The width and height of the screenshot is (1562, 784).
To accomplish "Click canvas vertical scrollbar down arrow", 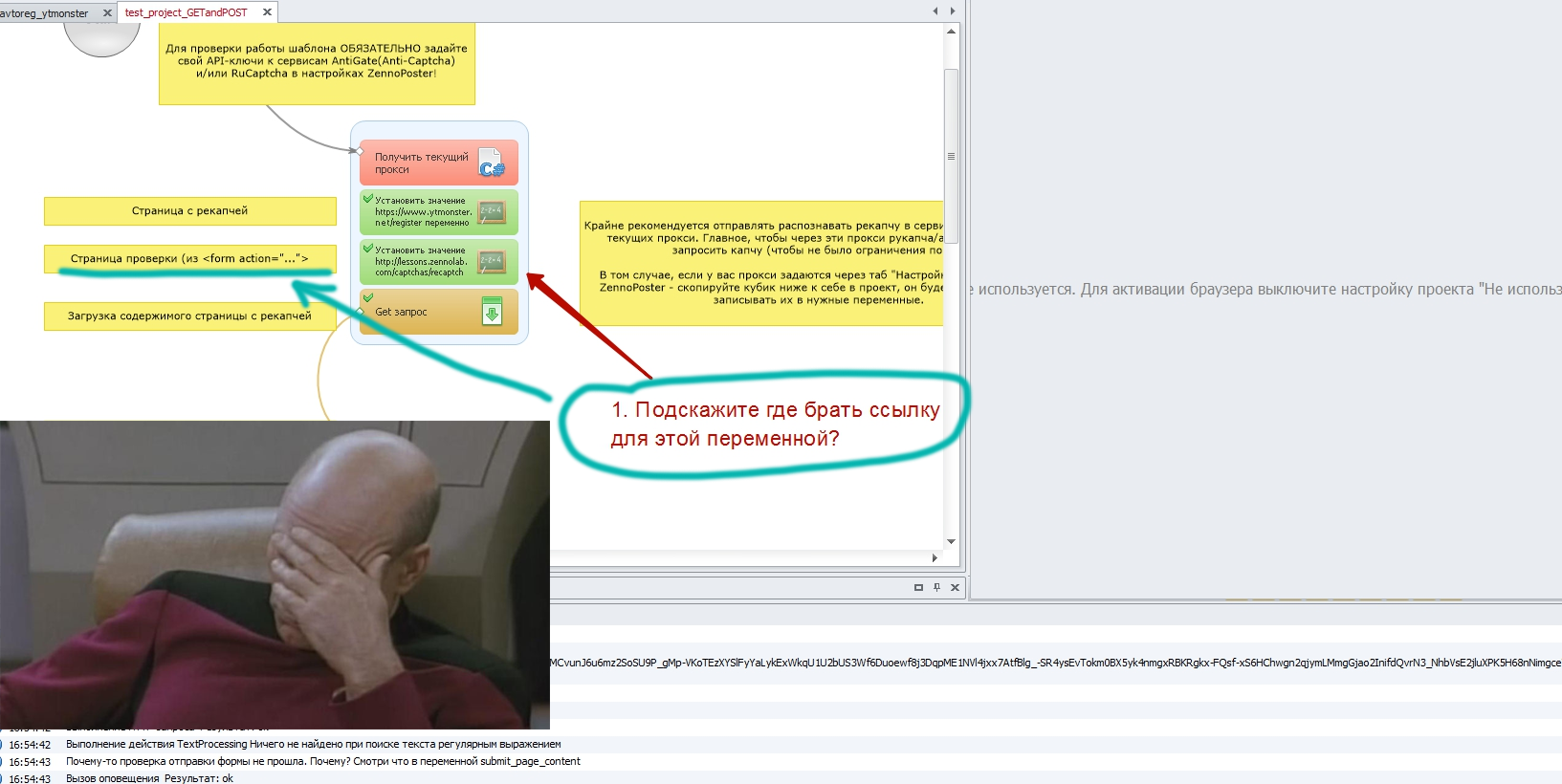I will [951, 541].
